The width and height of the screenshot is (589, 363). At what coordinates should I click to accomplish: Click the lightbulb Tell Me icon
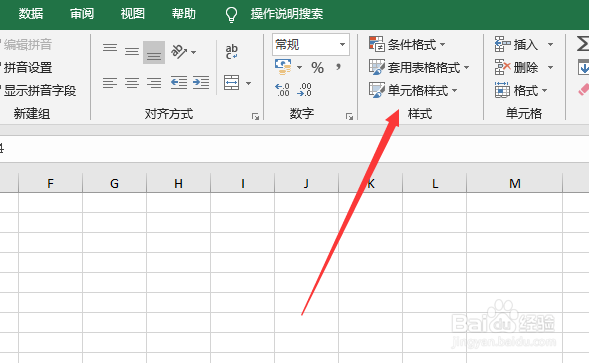pyautogui.click(x=231, y=14)
